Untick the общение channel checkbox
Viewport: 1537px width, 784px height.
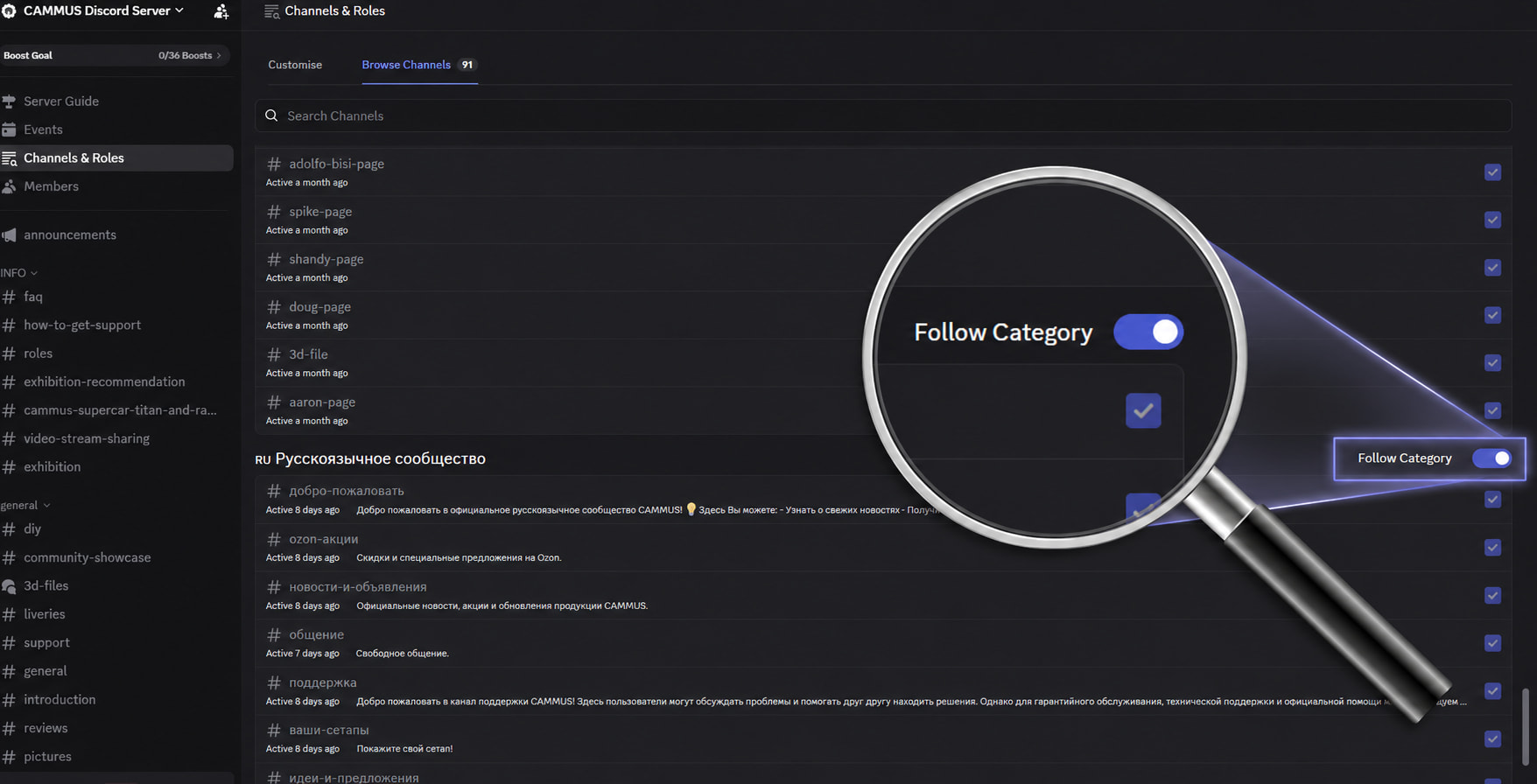click(x=1492, y=643)
